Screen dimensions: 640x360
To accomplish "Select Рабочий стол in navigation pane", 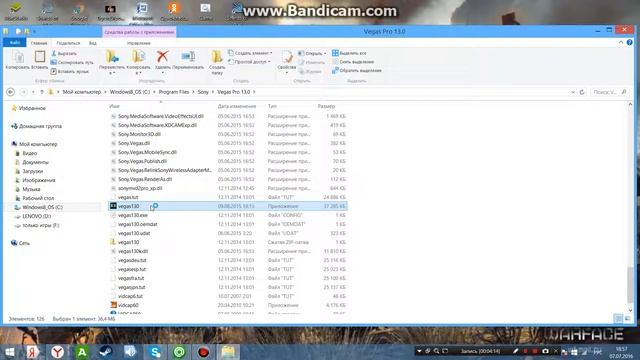I will (38, 198).
